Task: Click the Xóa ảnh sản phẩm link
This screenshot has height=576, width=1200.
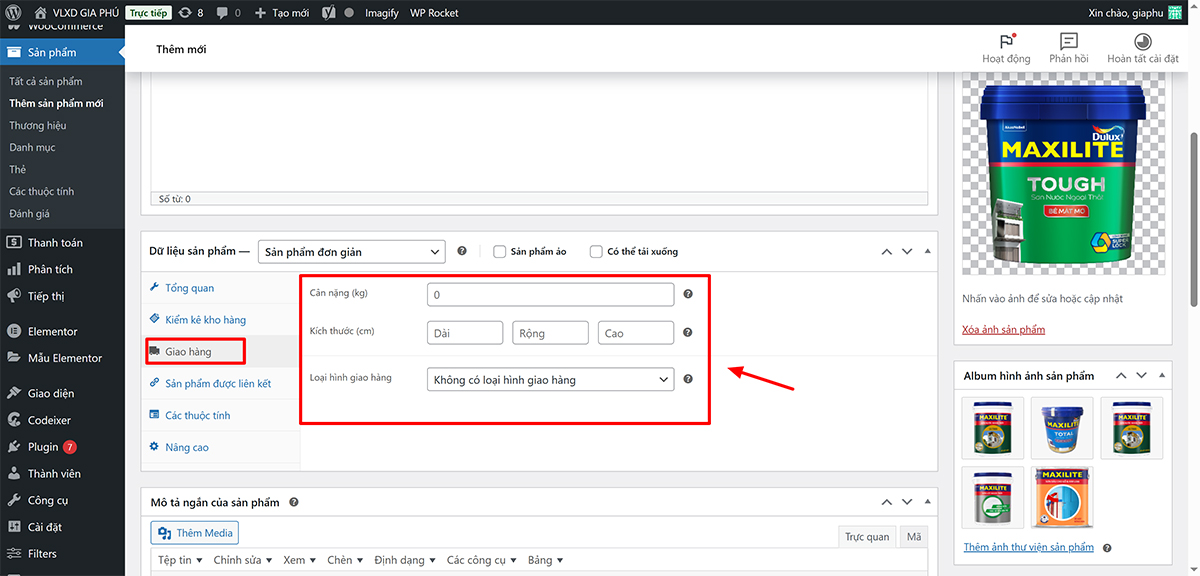Action: click(1003, 330)
